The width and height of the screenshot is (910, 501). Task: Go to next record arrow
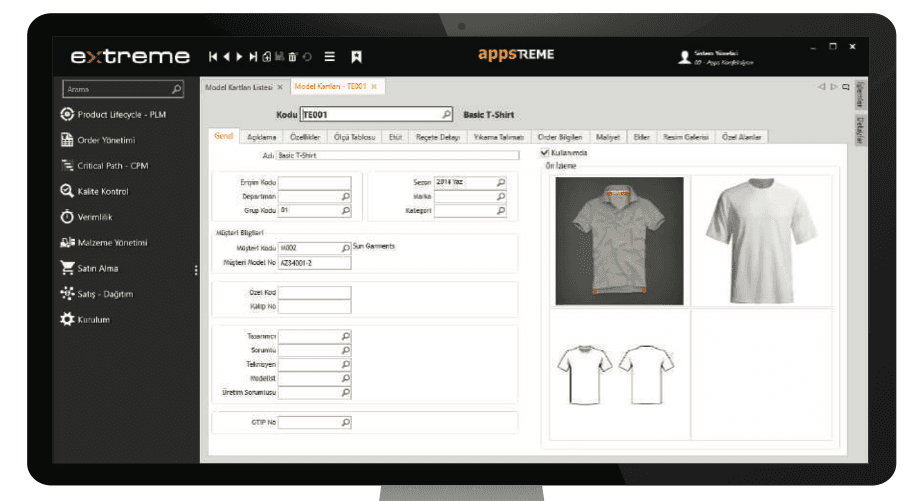[x=239, y=56]
